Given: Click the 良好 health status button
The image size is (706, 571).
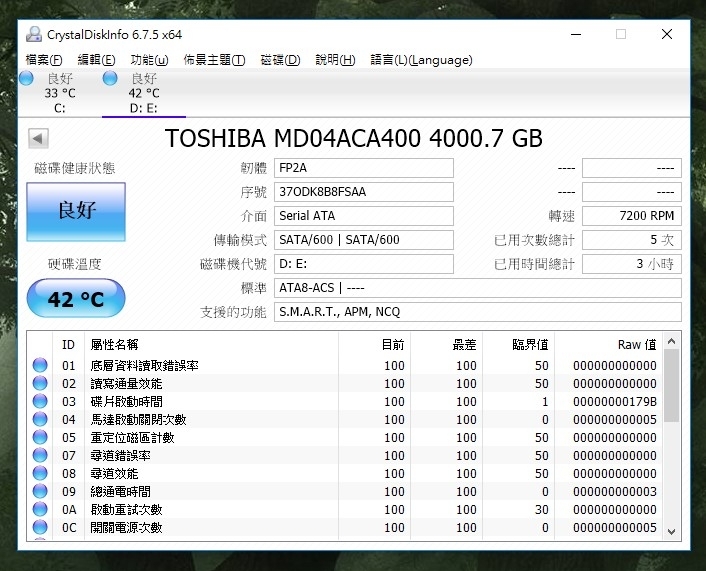Looking at the screenshot, I should coord(76,211).
